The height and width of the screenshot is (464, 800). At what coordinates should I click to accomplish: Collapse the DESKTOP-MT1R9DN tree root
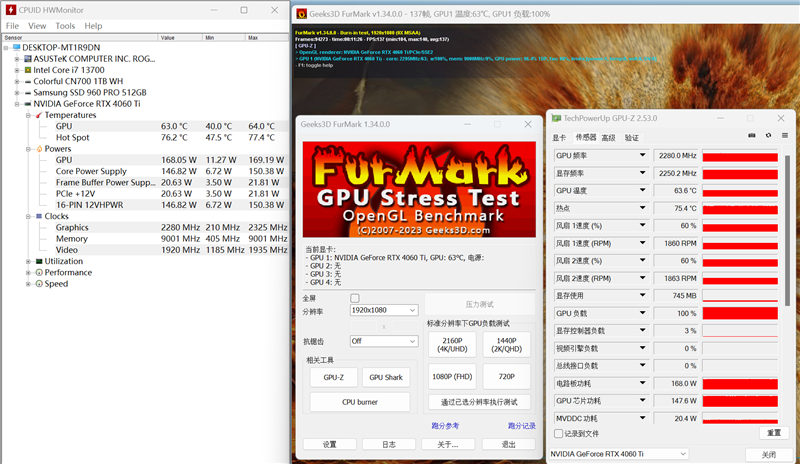tap(6, 47)
